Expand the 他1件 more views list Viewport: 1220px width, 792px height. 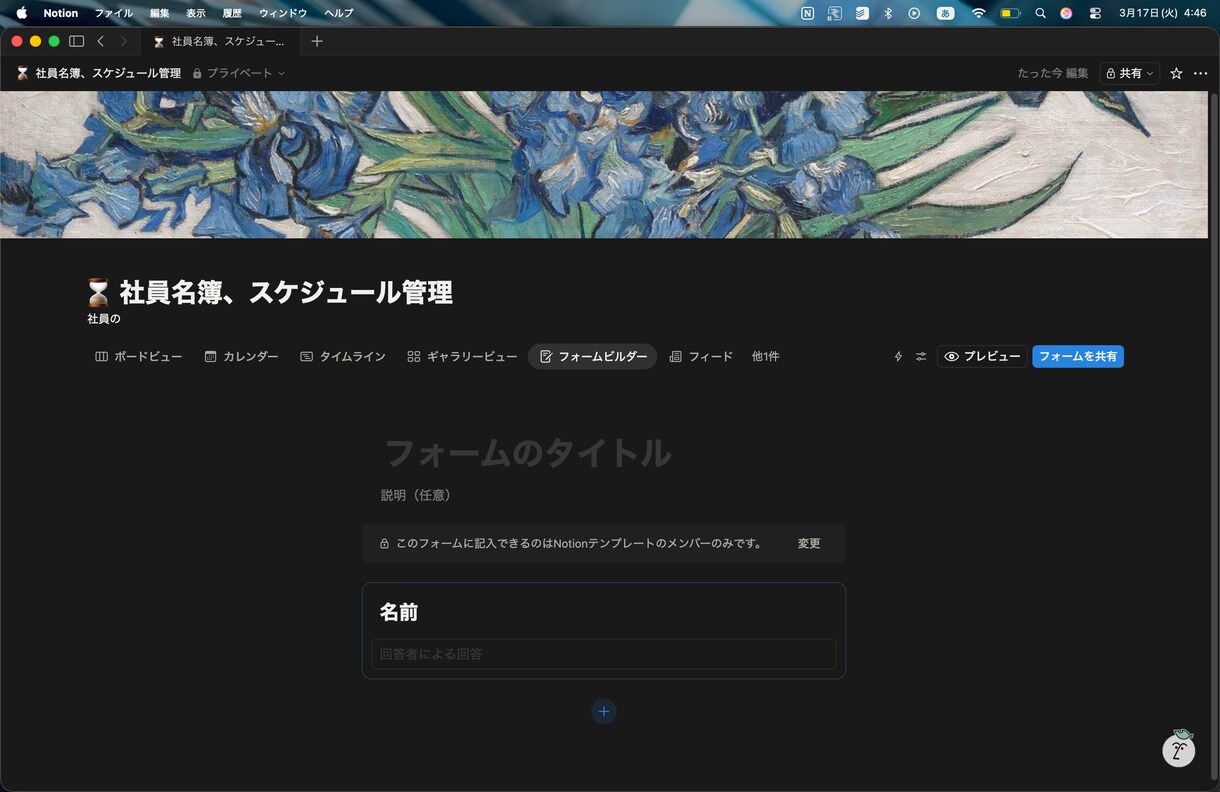765,356
